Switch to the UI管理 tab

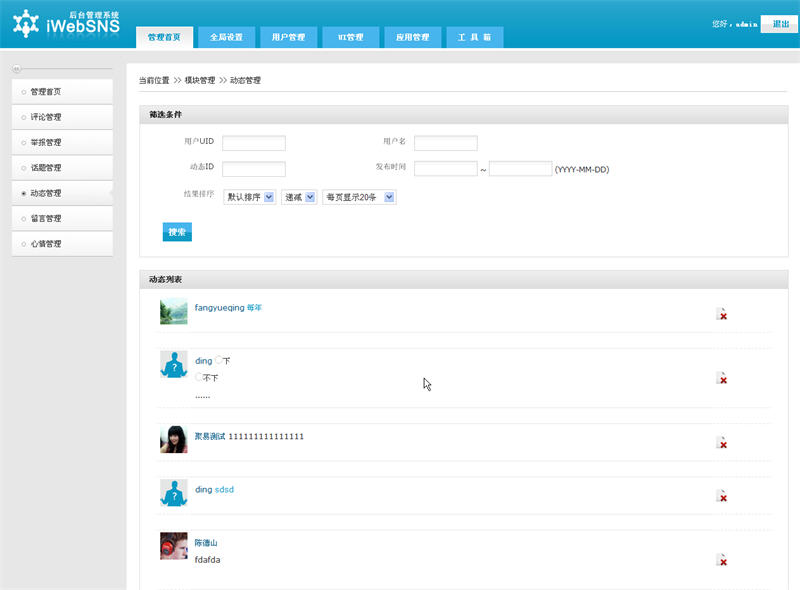click(x=351, y=37)
